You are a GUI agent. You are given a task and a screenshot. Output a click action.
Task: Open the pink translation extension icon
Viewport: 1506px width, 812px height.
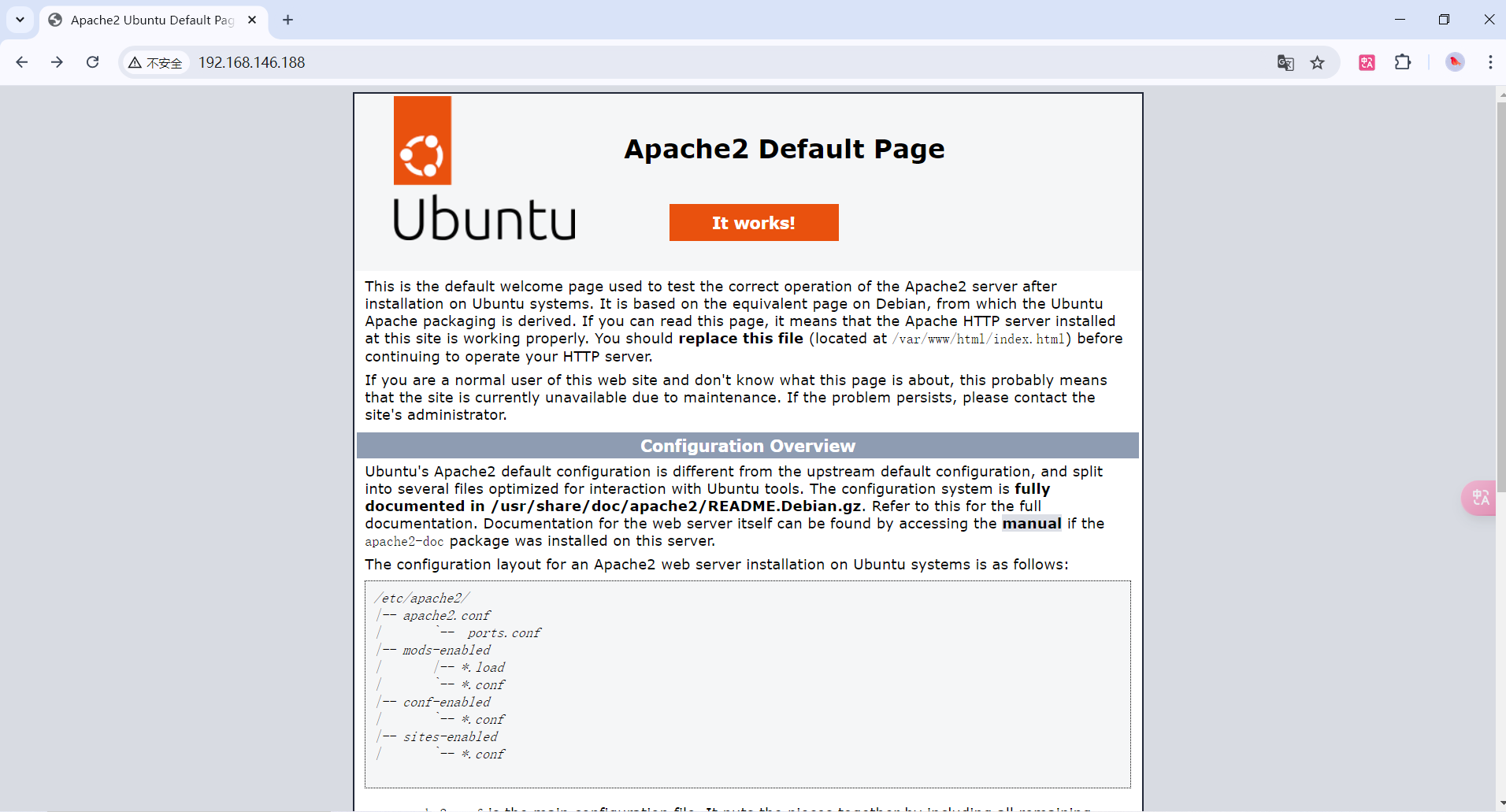pos(1367,63)
